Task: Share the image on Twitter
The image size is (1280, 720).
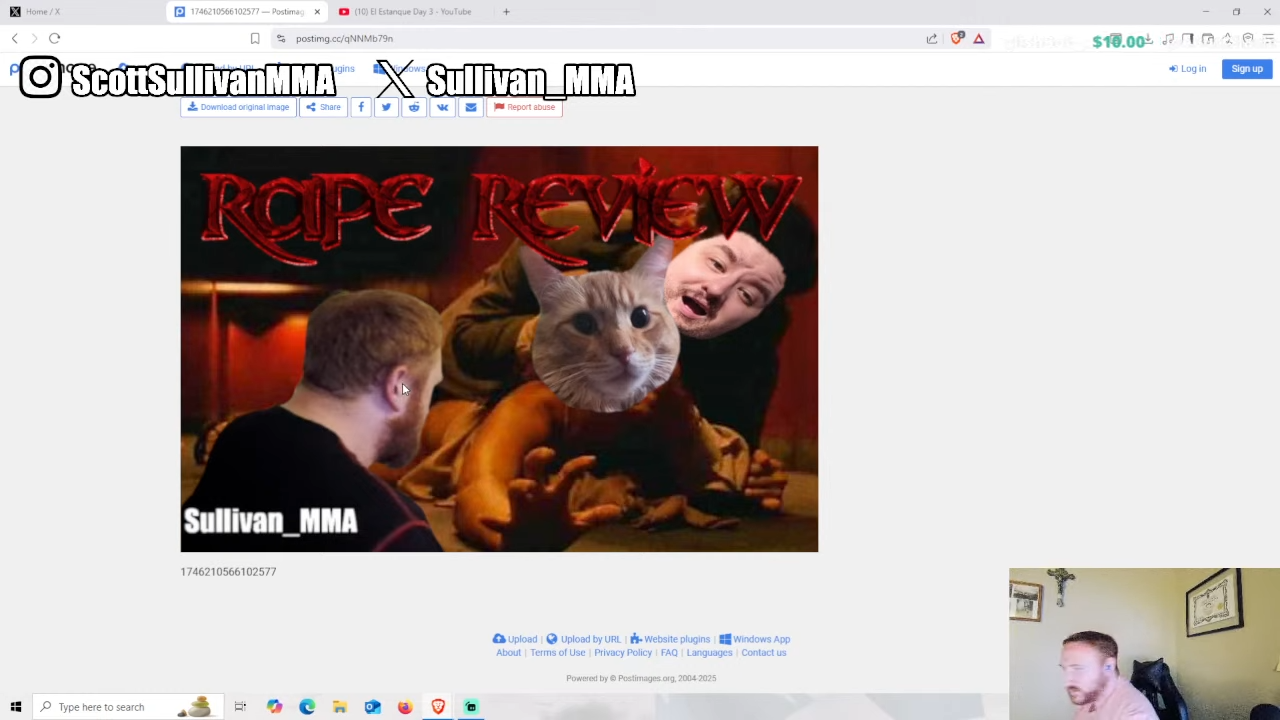Action: (x=386, y=107)
